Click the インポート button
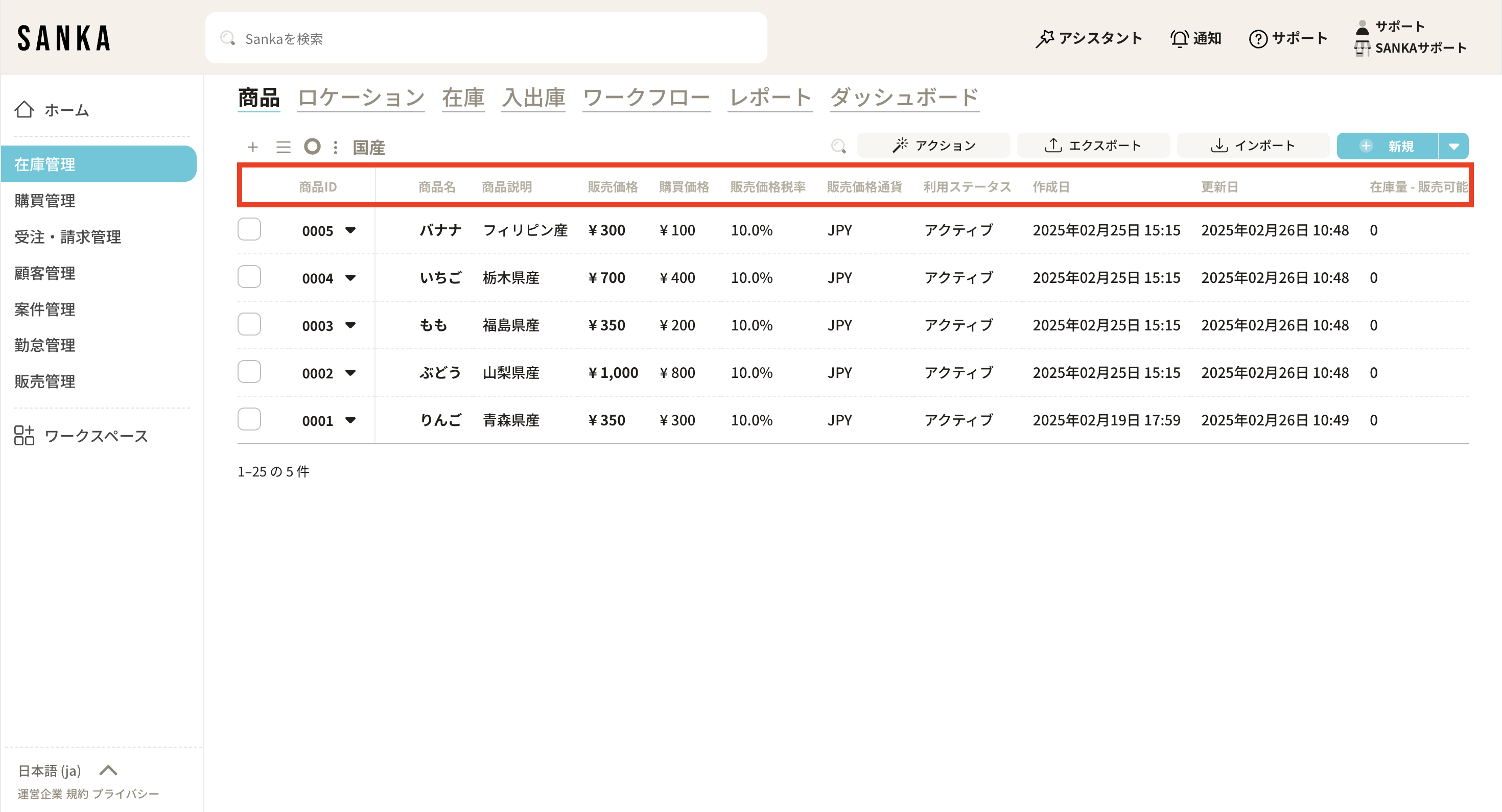 click(1253, 146)
